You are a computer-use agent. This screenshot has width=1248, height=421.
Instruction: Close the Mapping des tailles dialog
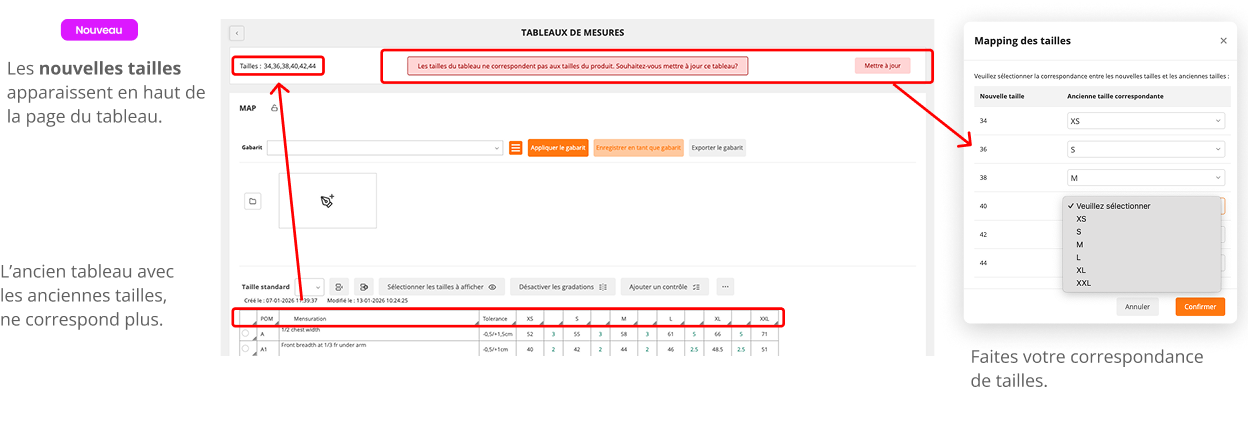pyautogui.click(x=1223, y=41)
